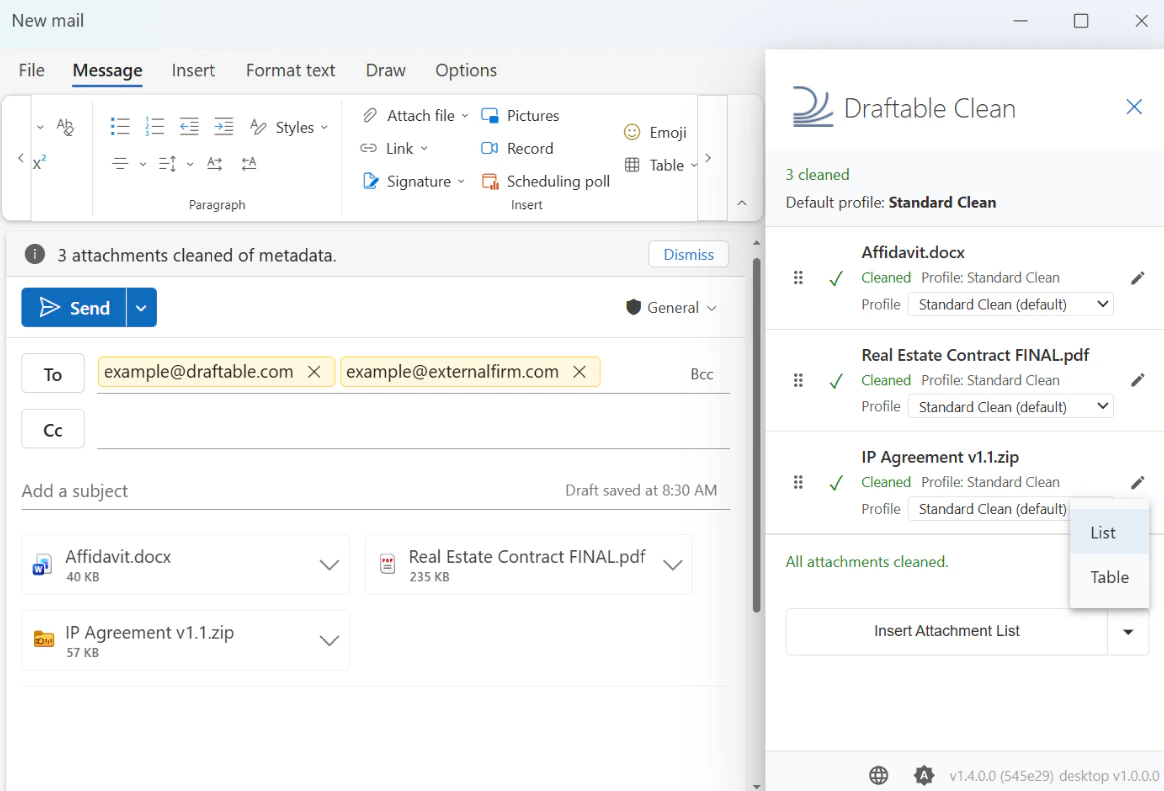1164x791 pixels.
Task: Decrease paragraph indent
Action: point(189,127)
